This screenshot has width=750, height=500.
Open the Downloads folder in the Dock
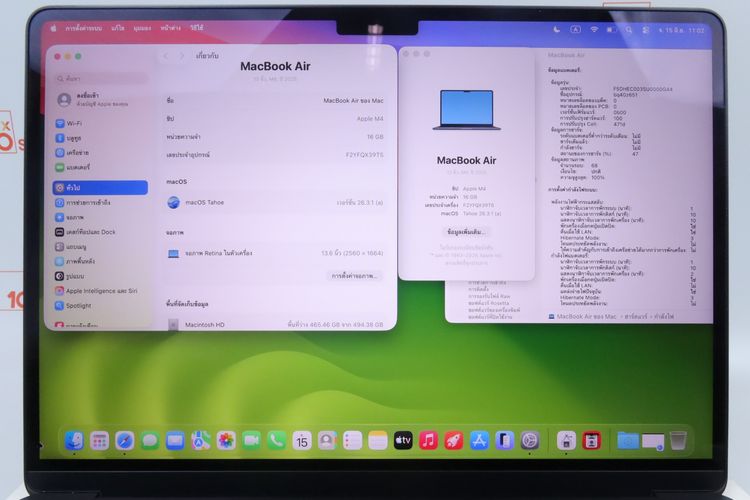tap(628, 441)
